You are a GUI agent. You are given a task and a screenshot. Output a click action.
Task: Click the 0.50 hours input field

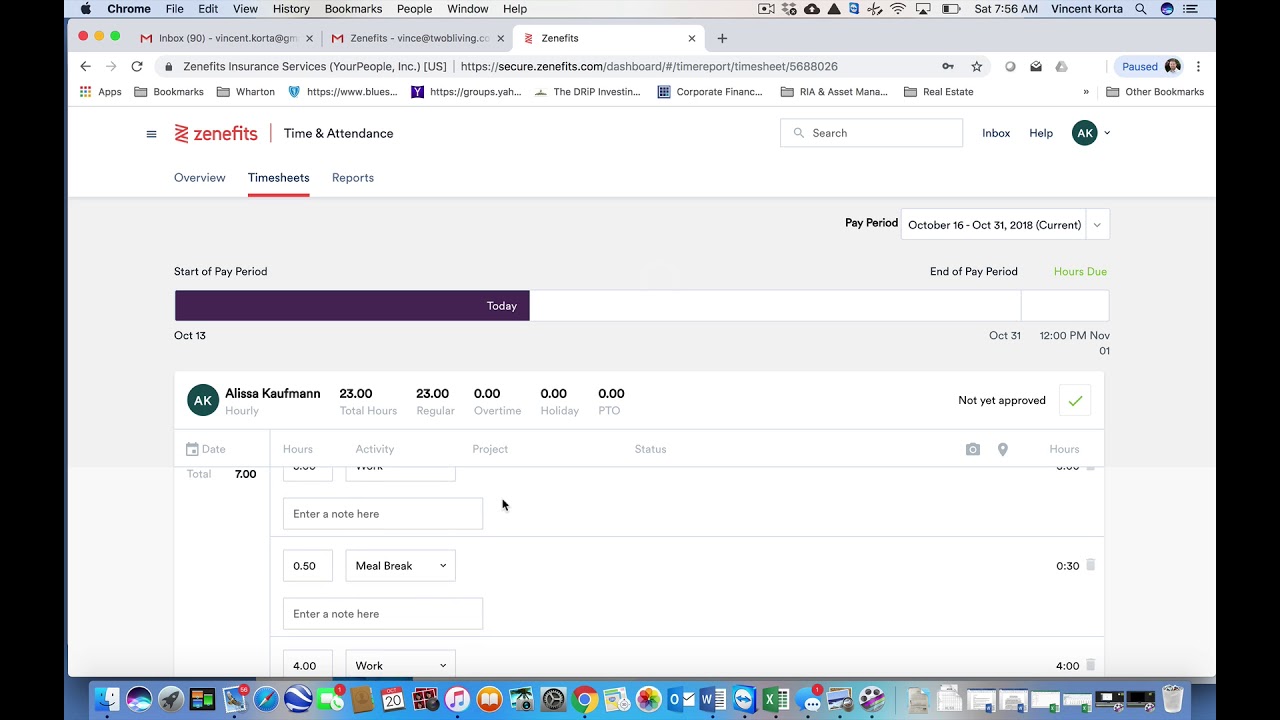[x=307, y=566]
